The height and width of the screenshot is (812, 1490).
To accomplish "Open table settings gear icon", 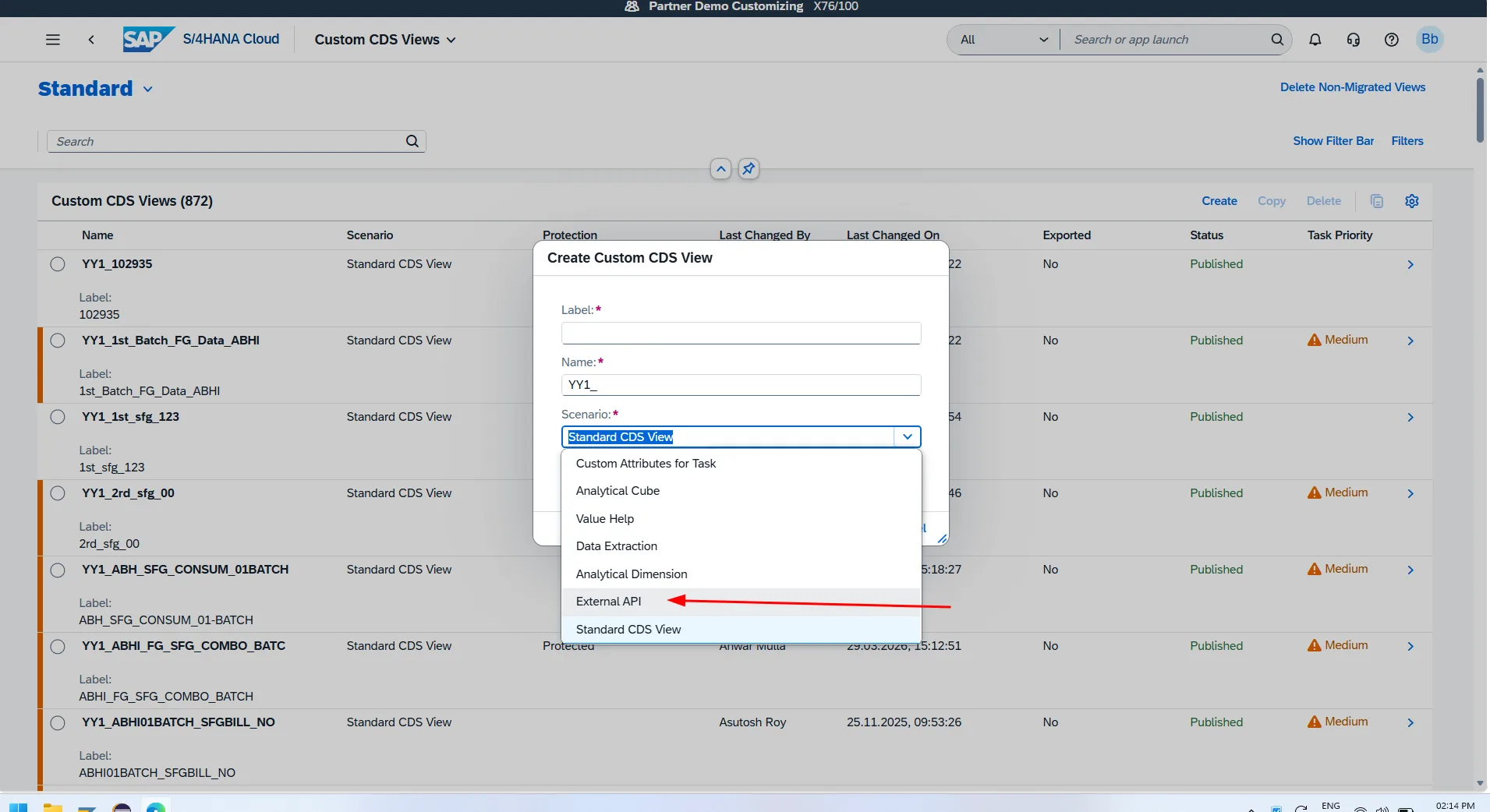I will [x=1412, y=201].
